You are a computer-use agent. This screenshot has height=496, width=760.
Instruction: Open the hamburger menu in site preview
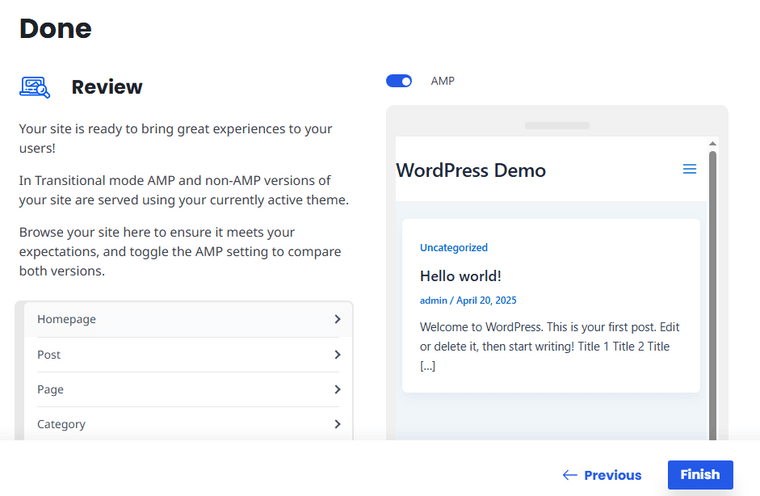(689, 169)
